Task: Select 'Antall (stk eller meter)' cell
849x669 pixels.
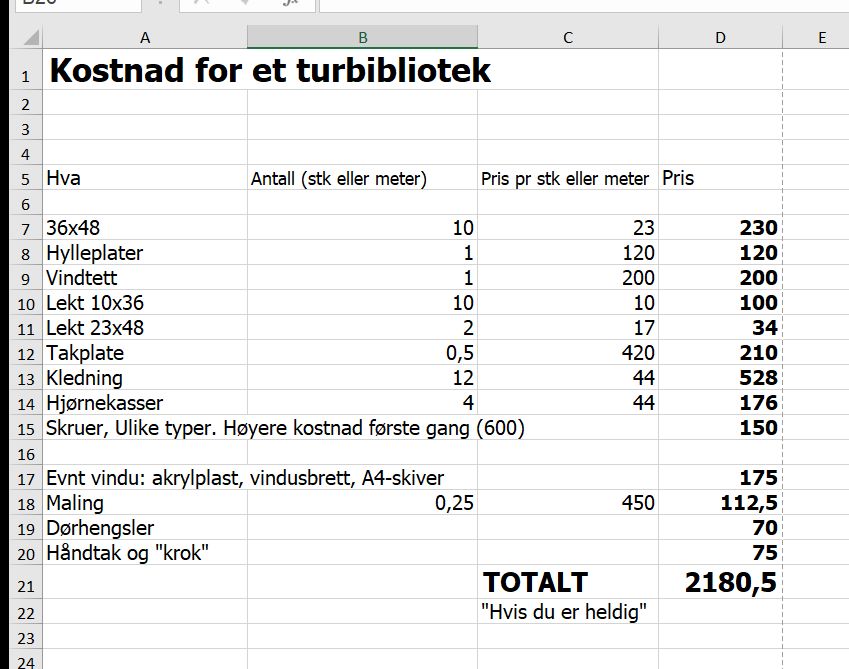Action: click(362, 178)
